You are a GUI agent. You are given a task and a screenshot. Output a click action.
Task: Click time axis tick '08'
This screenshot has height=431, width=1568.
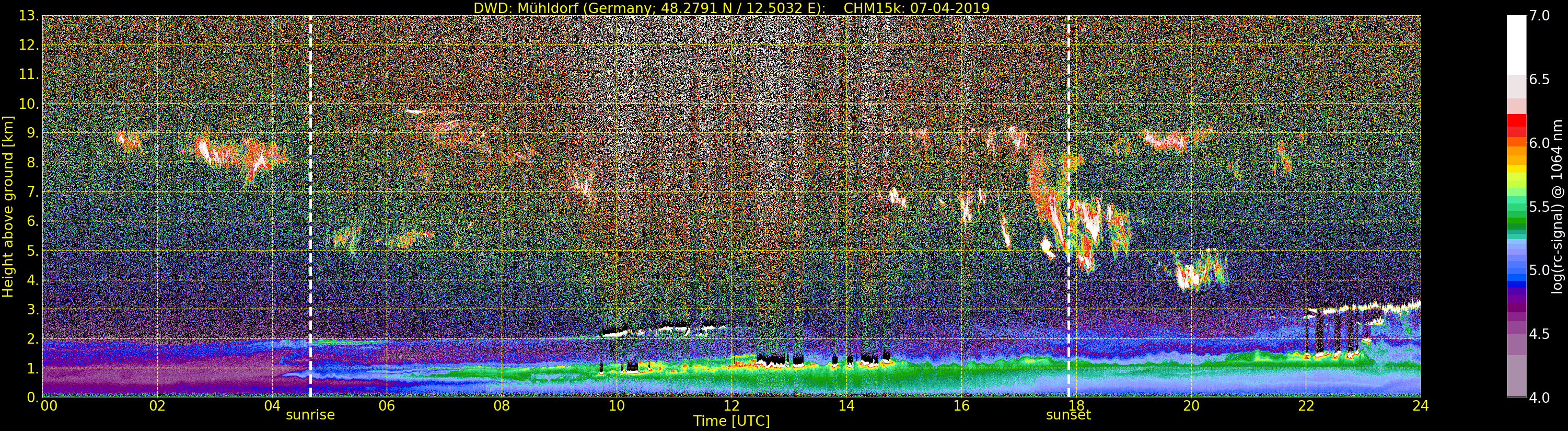(x=502, y=405)
